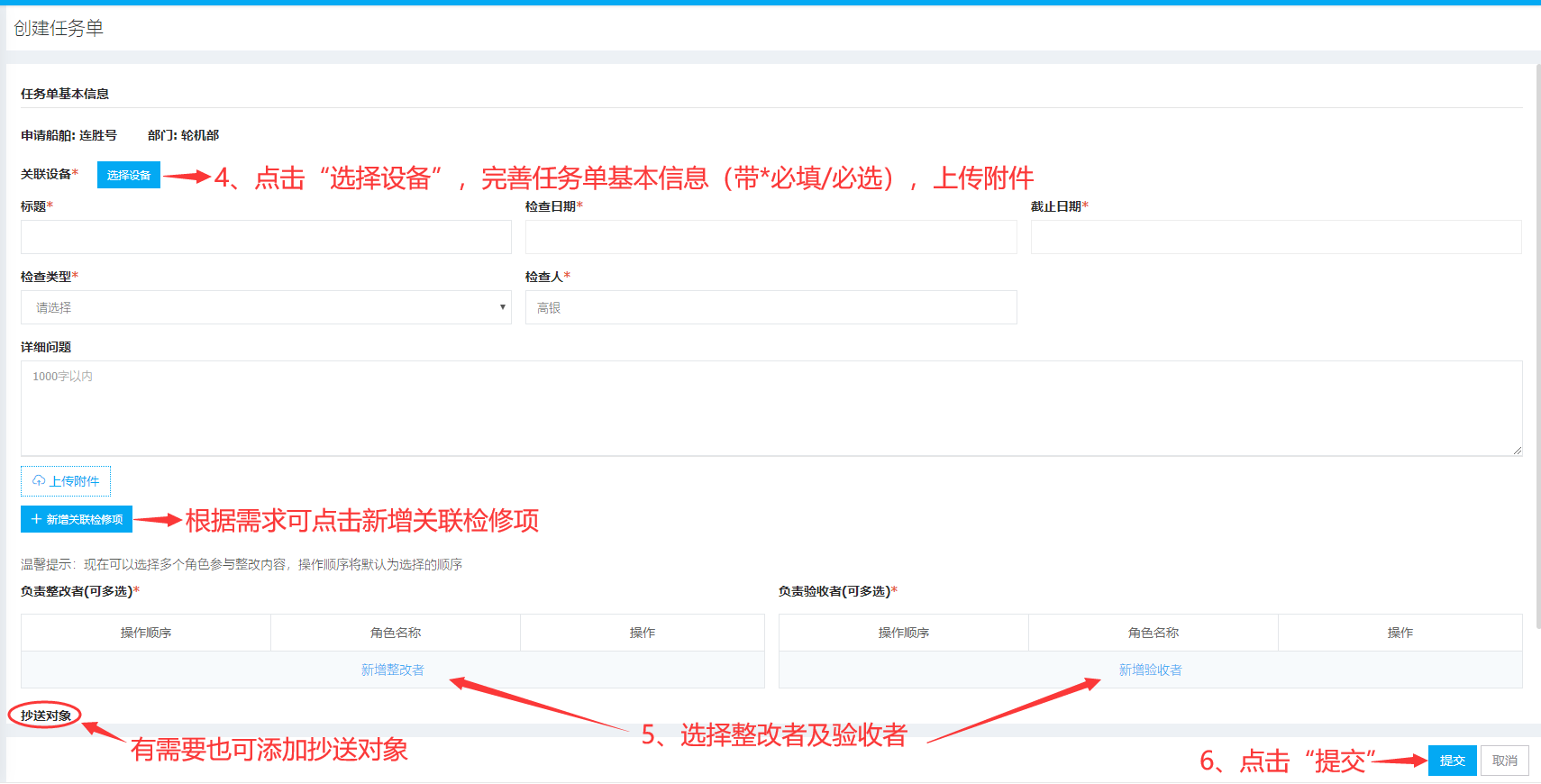
Task: Expand the 检查类型 dropdown
Action: pyautogui.click(x=266, y=307)
